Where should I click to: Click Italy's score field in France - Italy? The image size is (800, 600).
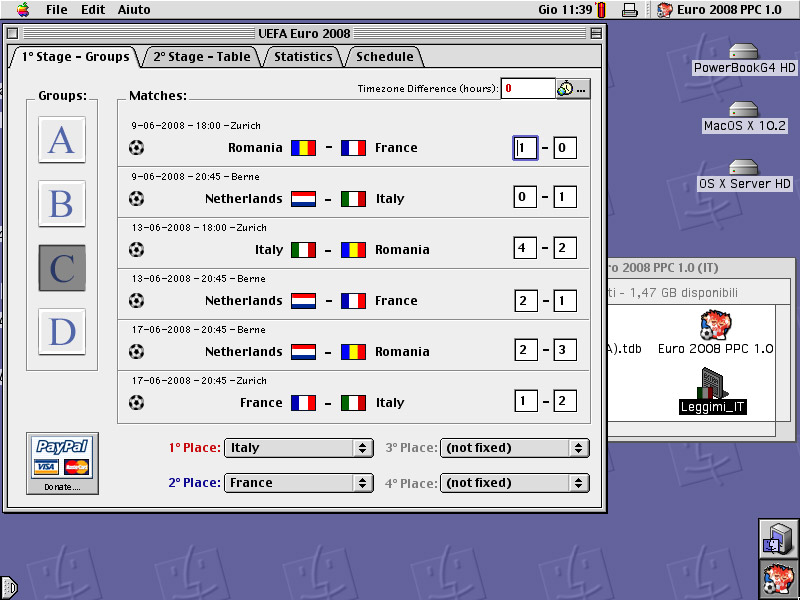tap(565, 401)
